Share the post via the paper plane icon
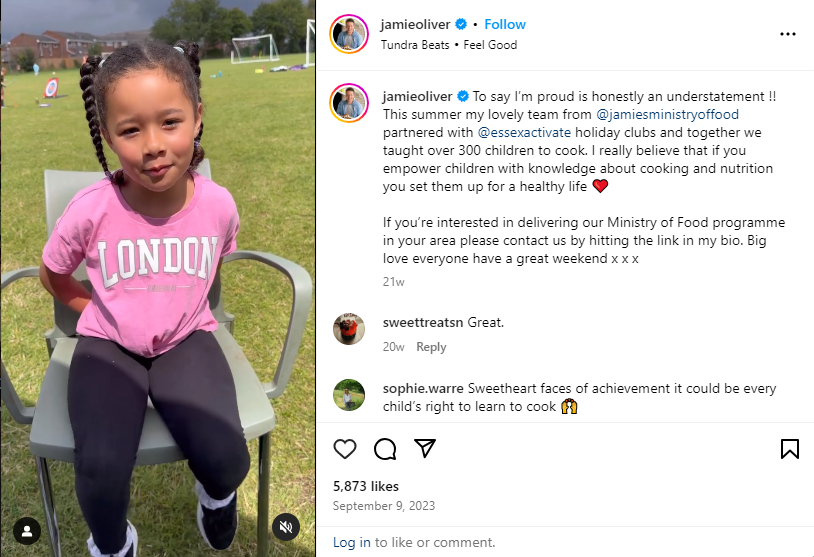The height and width of the screenshot is (557, 814). click(x=425, y=449)
